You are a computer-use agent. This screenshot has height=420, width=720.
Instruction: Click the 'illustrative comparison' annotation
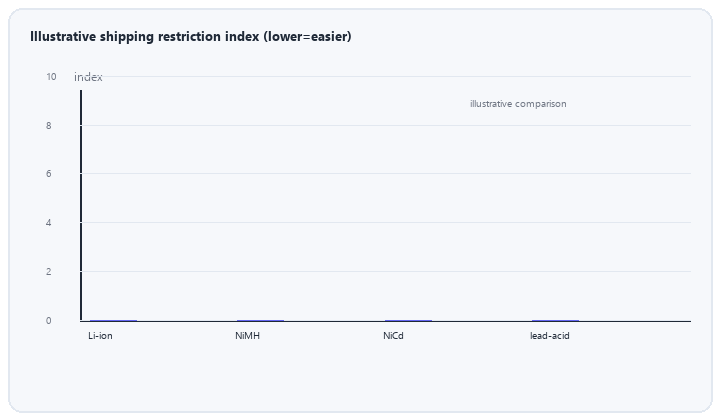518,104
